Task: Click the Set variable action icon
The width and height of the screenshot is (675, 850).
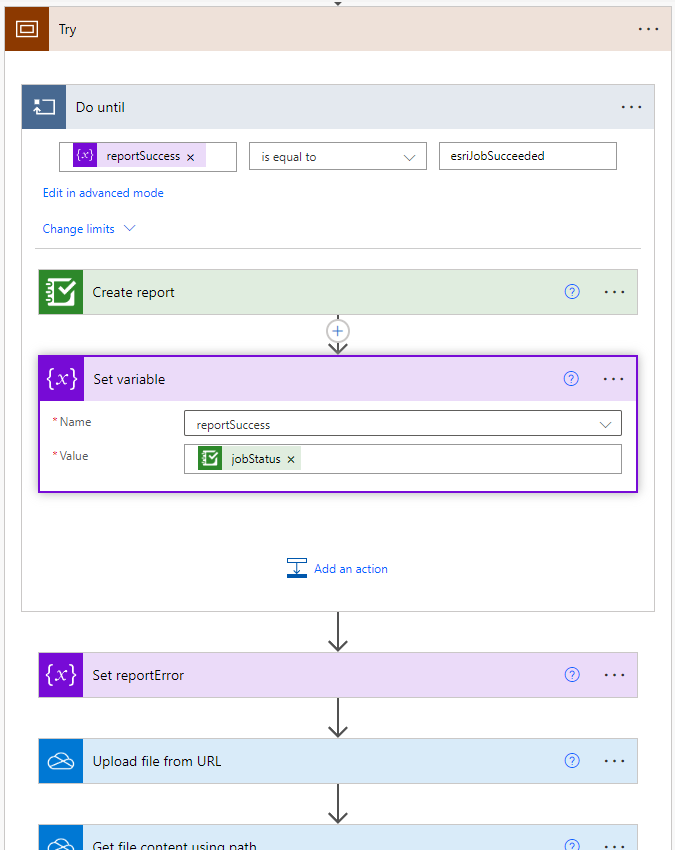Action: point(61,379)
